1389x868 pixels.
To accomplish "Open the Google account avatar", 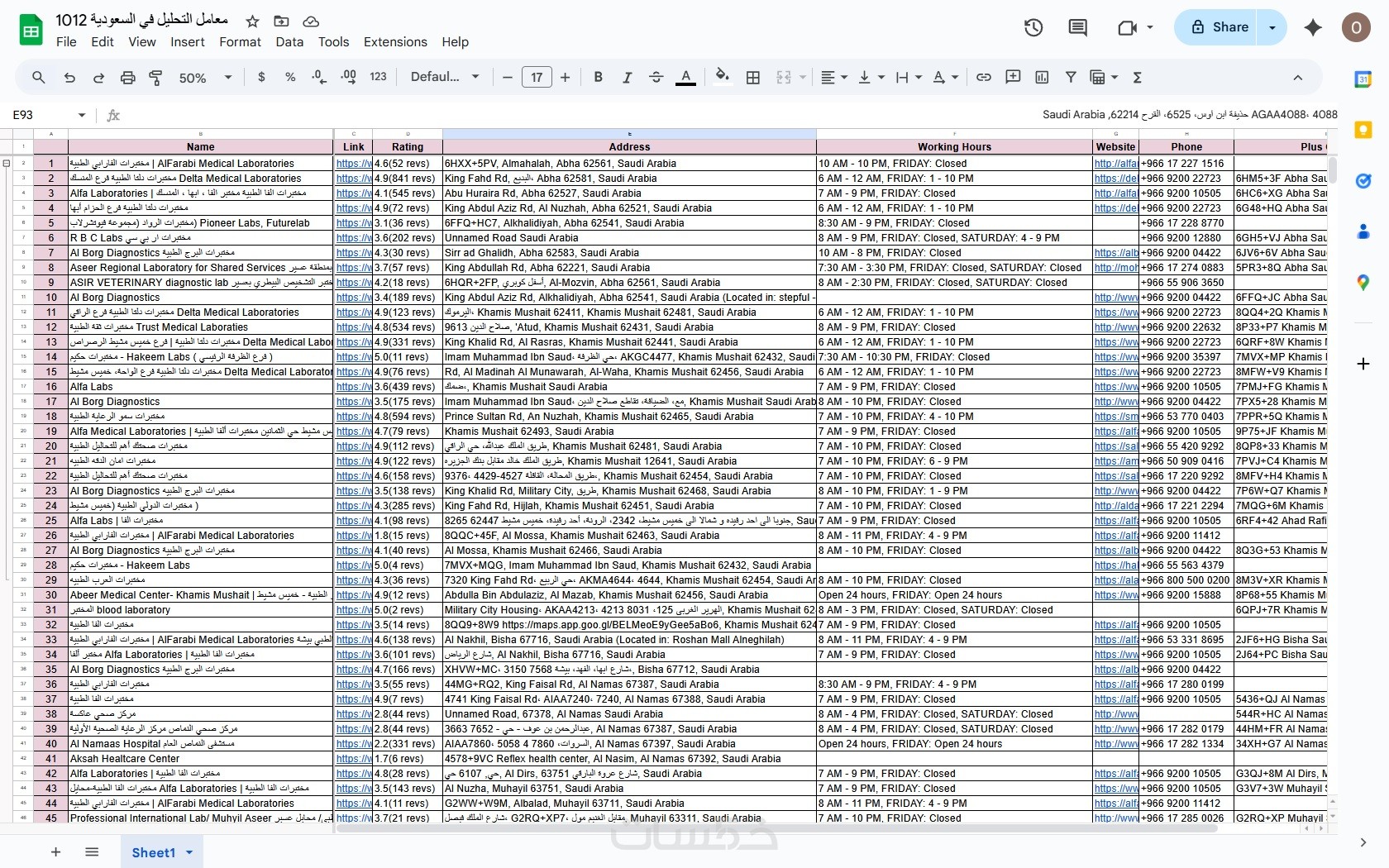I will [x=1356, y=27].
